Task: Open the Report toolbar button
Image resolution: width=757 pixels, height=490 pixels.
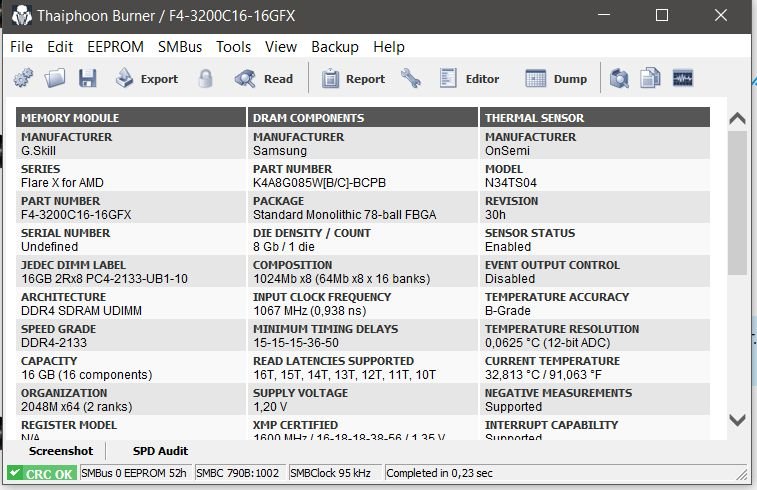Action: tap(353, 78)
